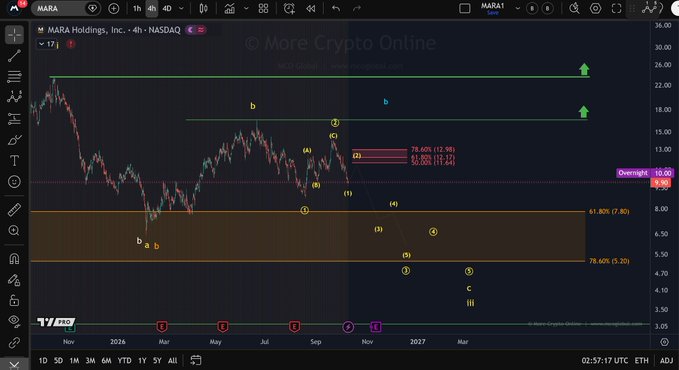Viewport: 679px width, 370px height.
Task: Select the 6M date range
Action: click(106, 360)
